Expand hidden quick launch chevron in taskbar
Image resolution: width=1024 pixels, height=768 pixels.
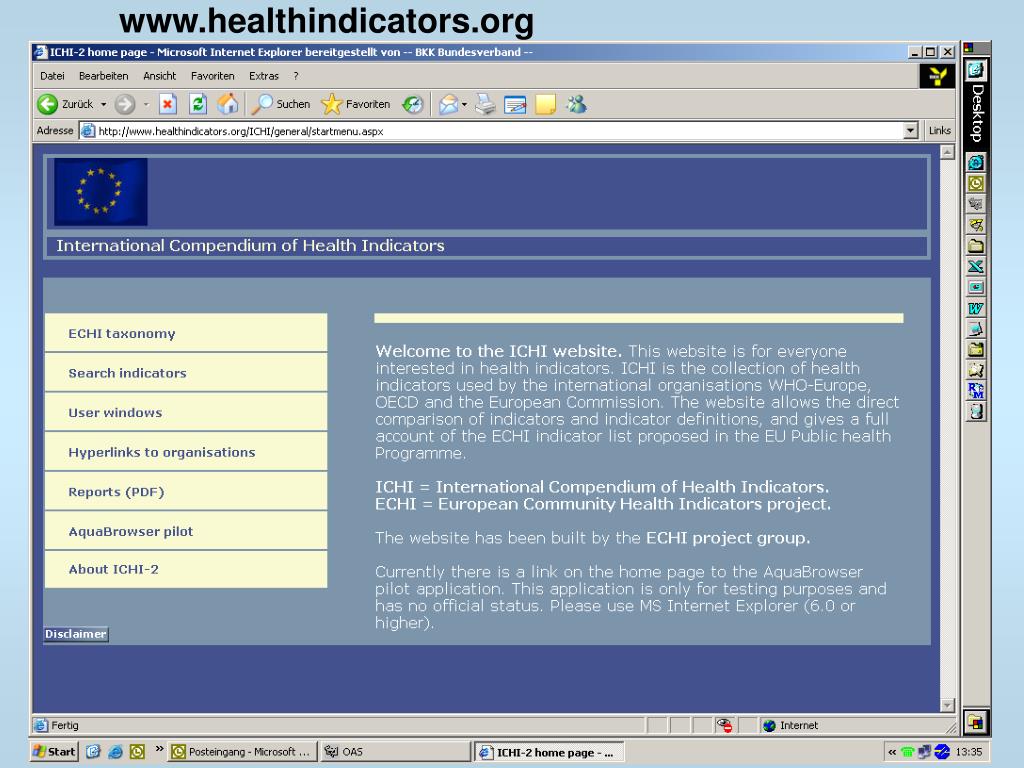point(159,749)
